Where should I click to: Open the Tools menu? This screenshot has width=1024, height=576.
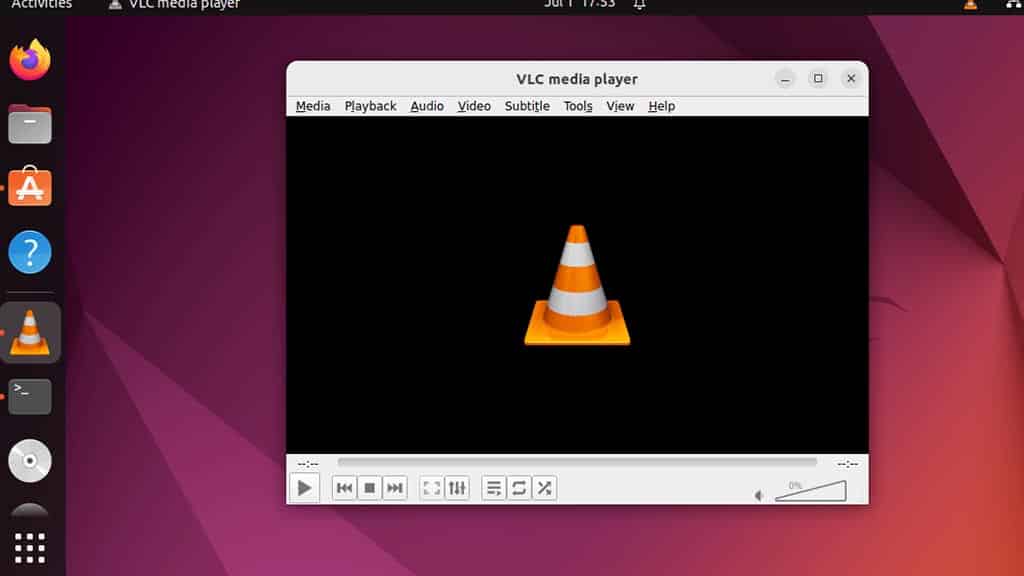click(x=578, y=106)
